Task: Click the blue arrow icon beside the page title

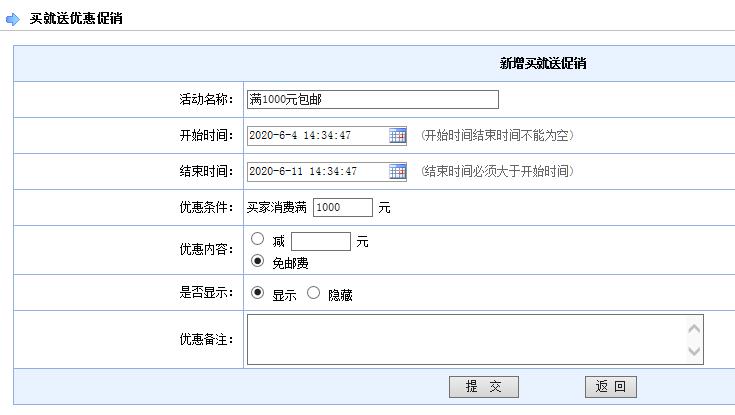Action: pyautogui.click(x=13, y=18)
